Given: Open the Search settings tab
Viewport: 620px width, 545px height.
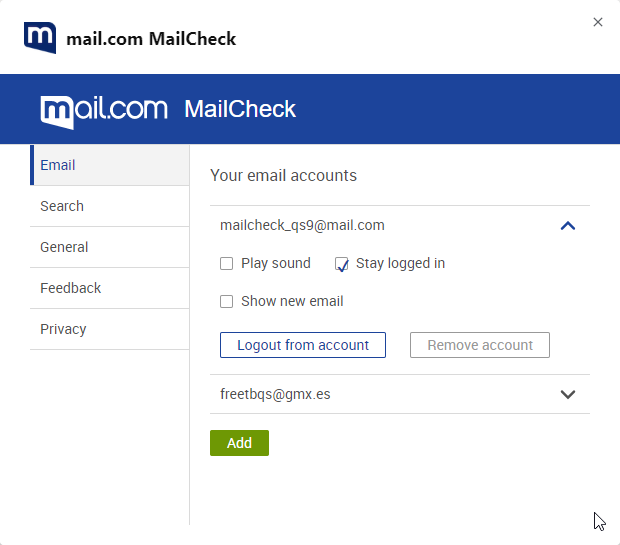Looking at the screenshot, I should click(62, 206).
